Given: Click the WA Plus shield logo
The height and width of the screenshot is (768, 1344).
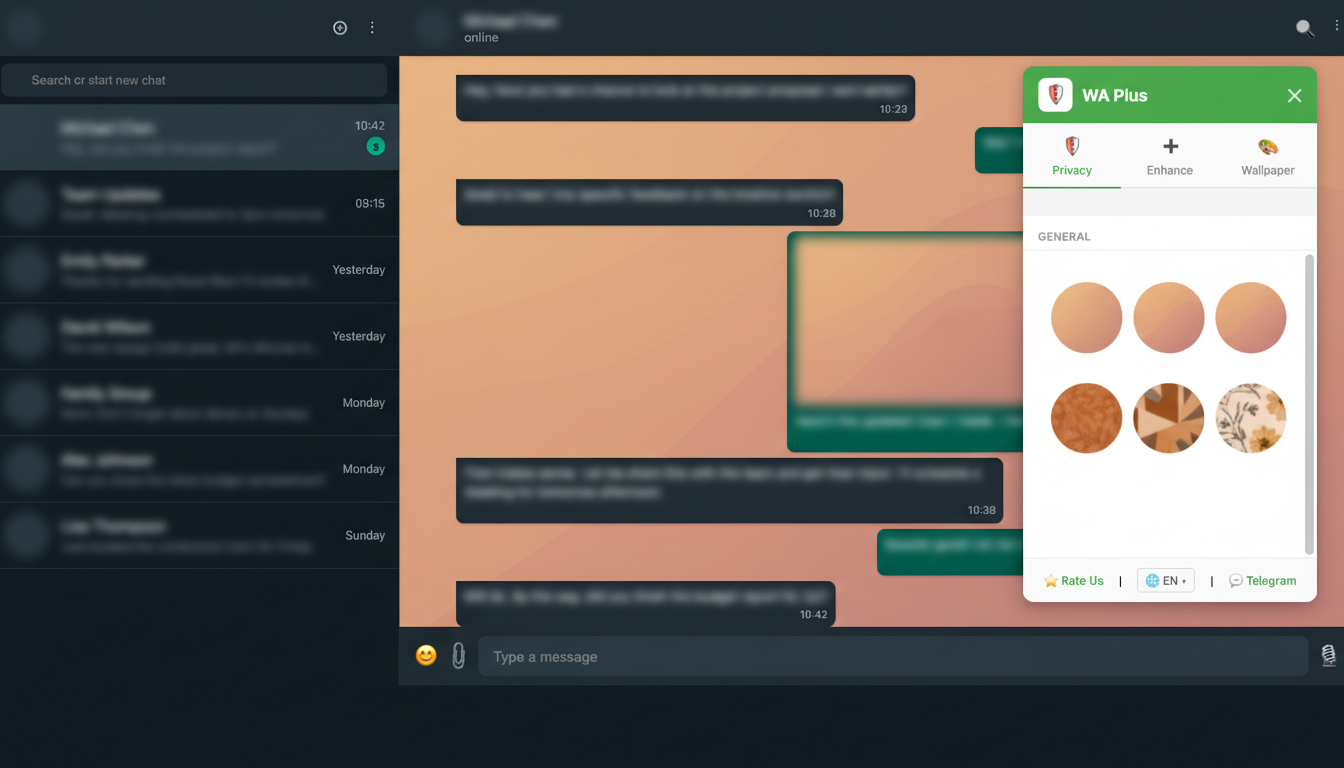Looking at the screenshot, I should pyautogui.click(x=1053, y=95).
